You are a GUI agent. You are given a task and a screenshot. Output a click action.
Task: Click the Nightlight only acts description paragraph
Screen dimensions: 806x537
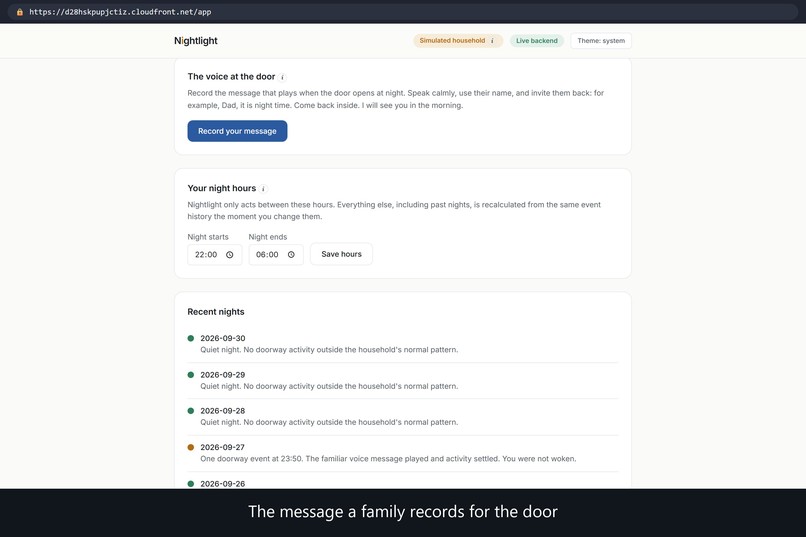(x=394, y=211)
